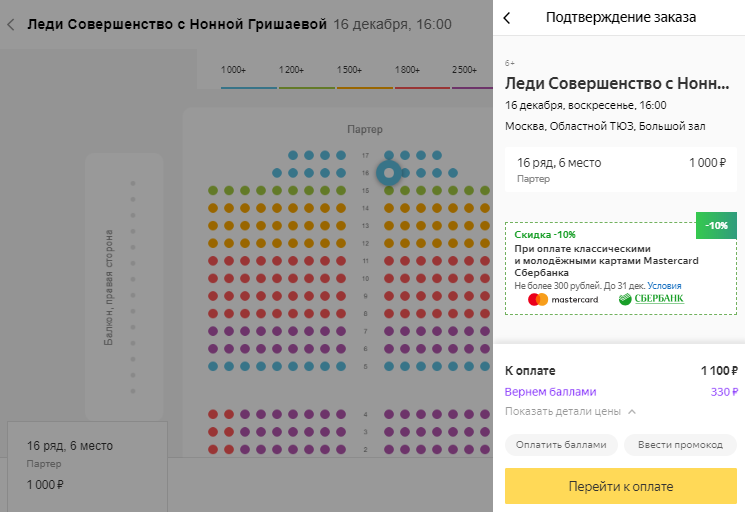Click the ticket row "16 ряд, 6 место" in order panel
This screenshot has width=745, height=512.
click(621, 169)
